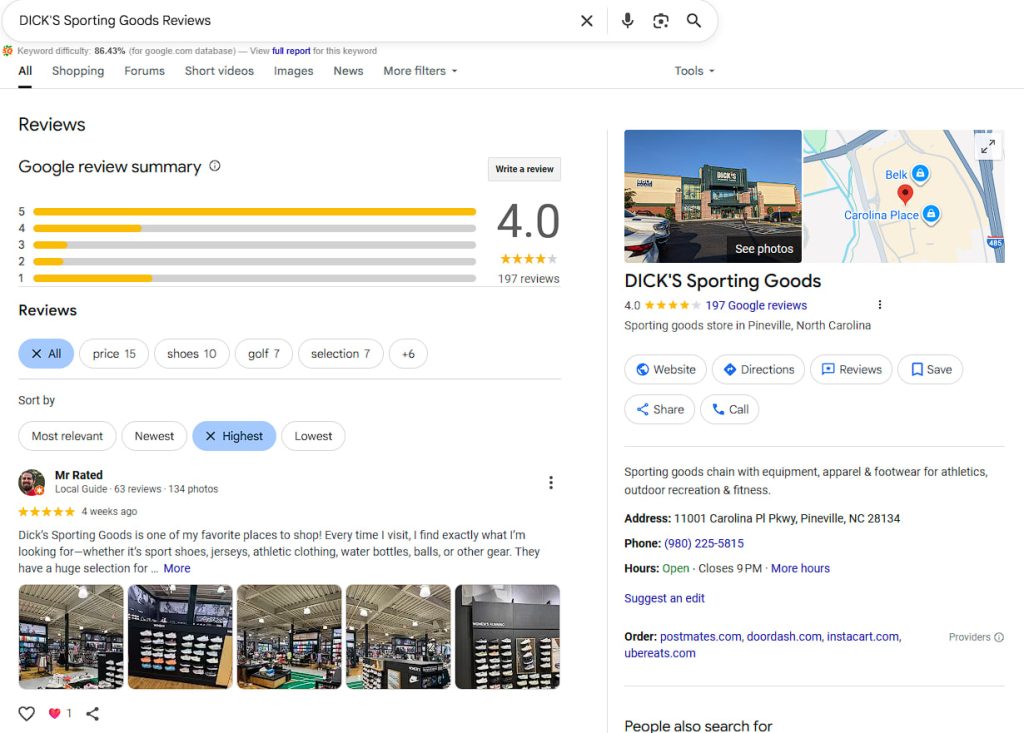
Task: Open search by image camera icon
Action: pos(660,21)
